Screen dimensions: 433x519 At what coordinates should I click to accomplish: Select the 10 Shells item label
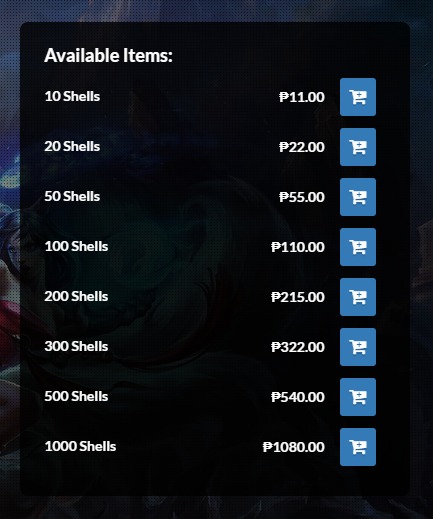tap(72, 96)
